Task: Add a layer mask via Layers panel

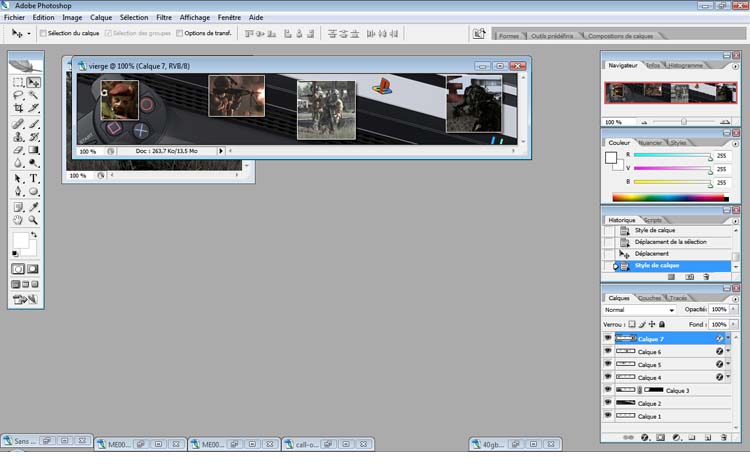Action: tap(661, 437)
